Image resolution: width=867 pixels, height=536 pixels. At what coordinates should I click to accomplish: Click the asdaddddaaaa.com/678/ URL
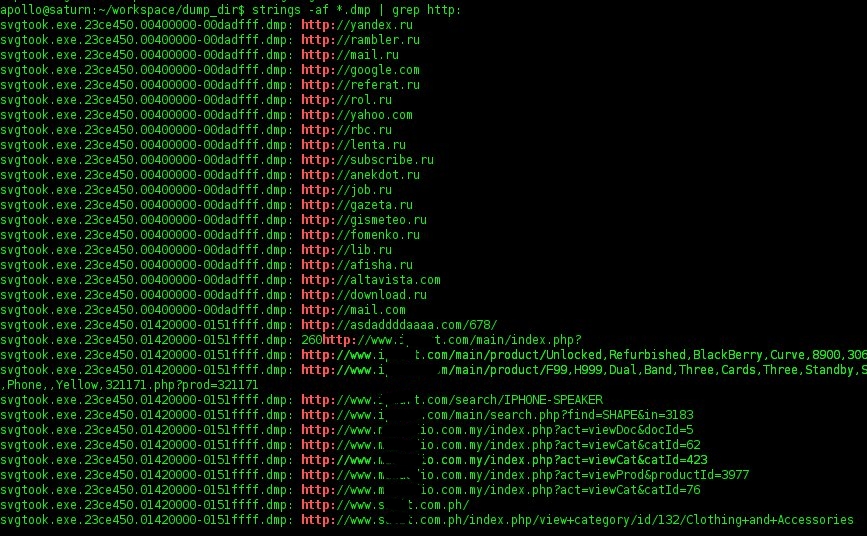coord(399,325)
